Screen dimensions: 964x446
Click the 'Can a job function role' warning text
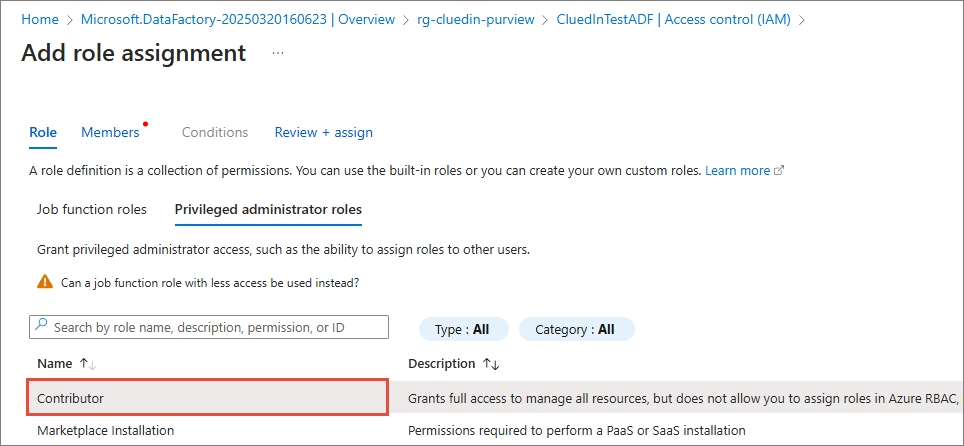(x=210, y=283)
